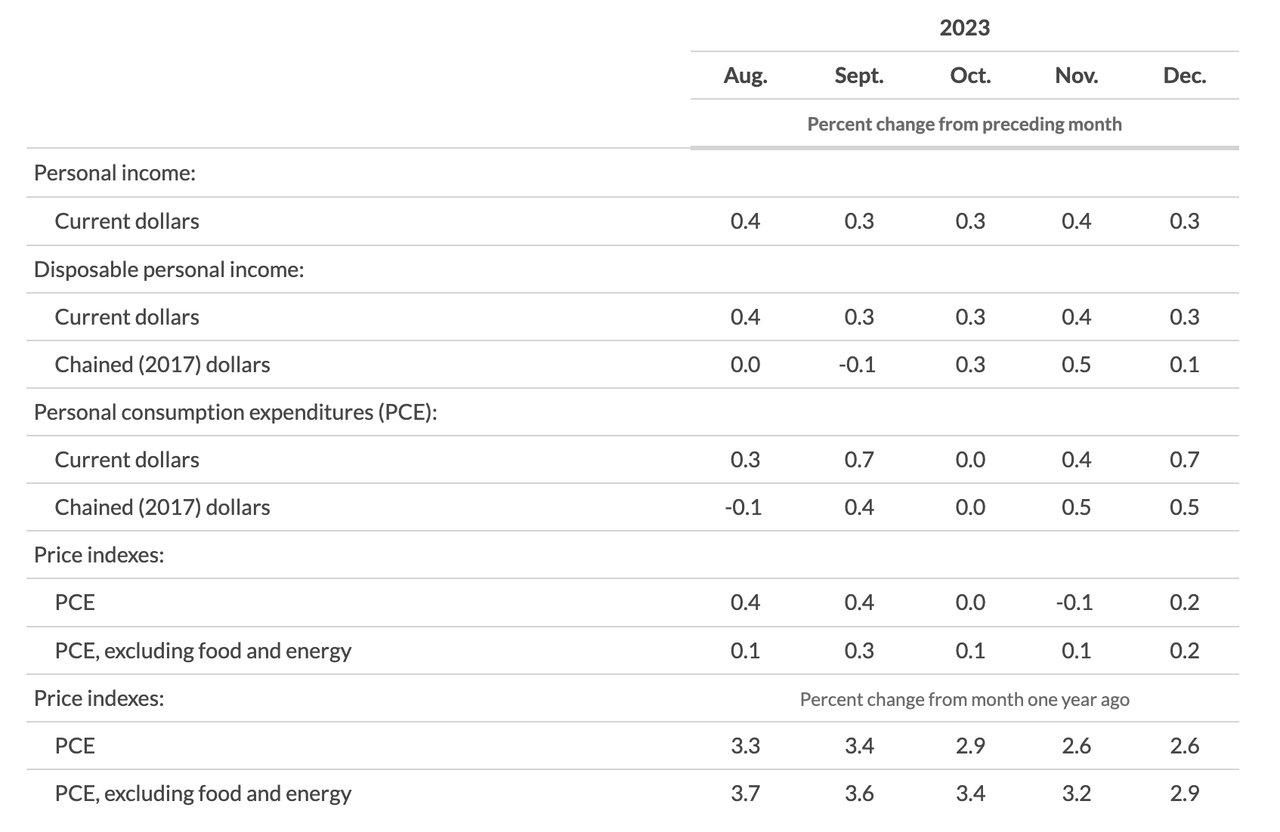
Task: Click the 3.6 value in the Sept. column
Action: pyautogui.click(x=858, y=794)
